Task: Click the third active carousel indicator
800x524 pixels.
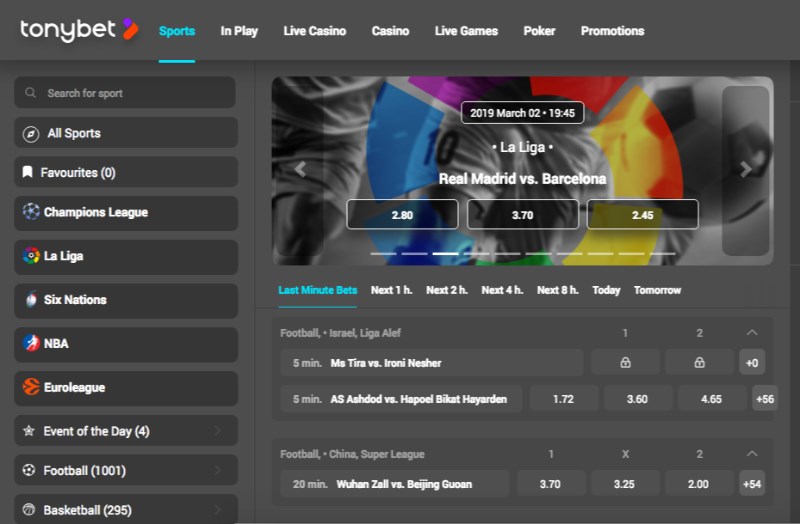Action: click(x=445, y=253)
